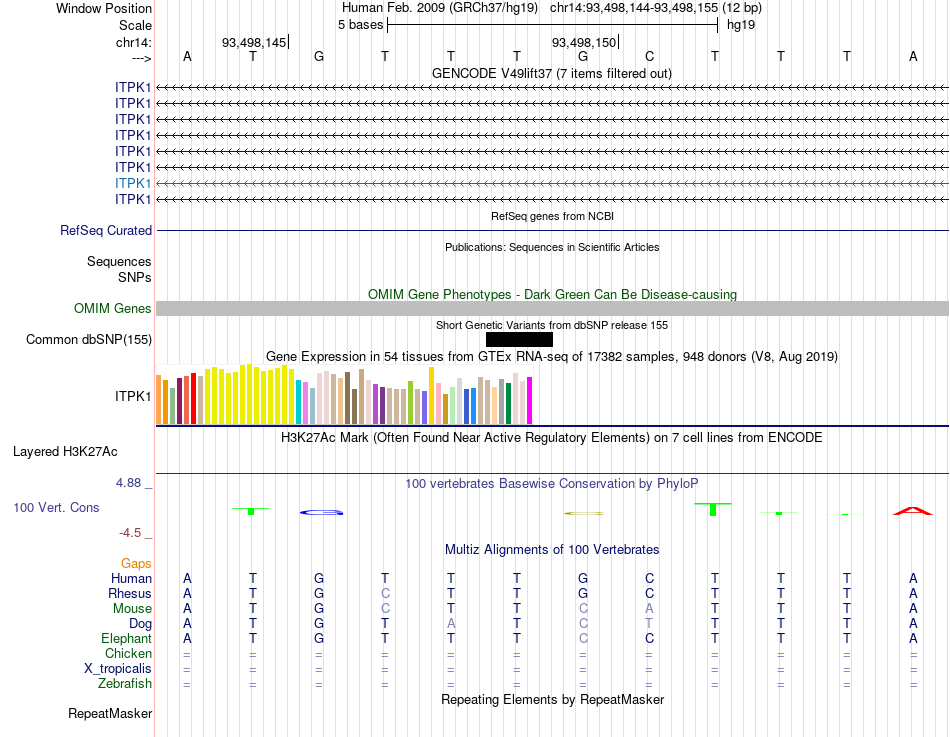
Task: Click the -4.5 PhyloP lower scale value
Action: pos(130,533)
